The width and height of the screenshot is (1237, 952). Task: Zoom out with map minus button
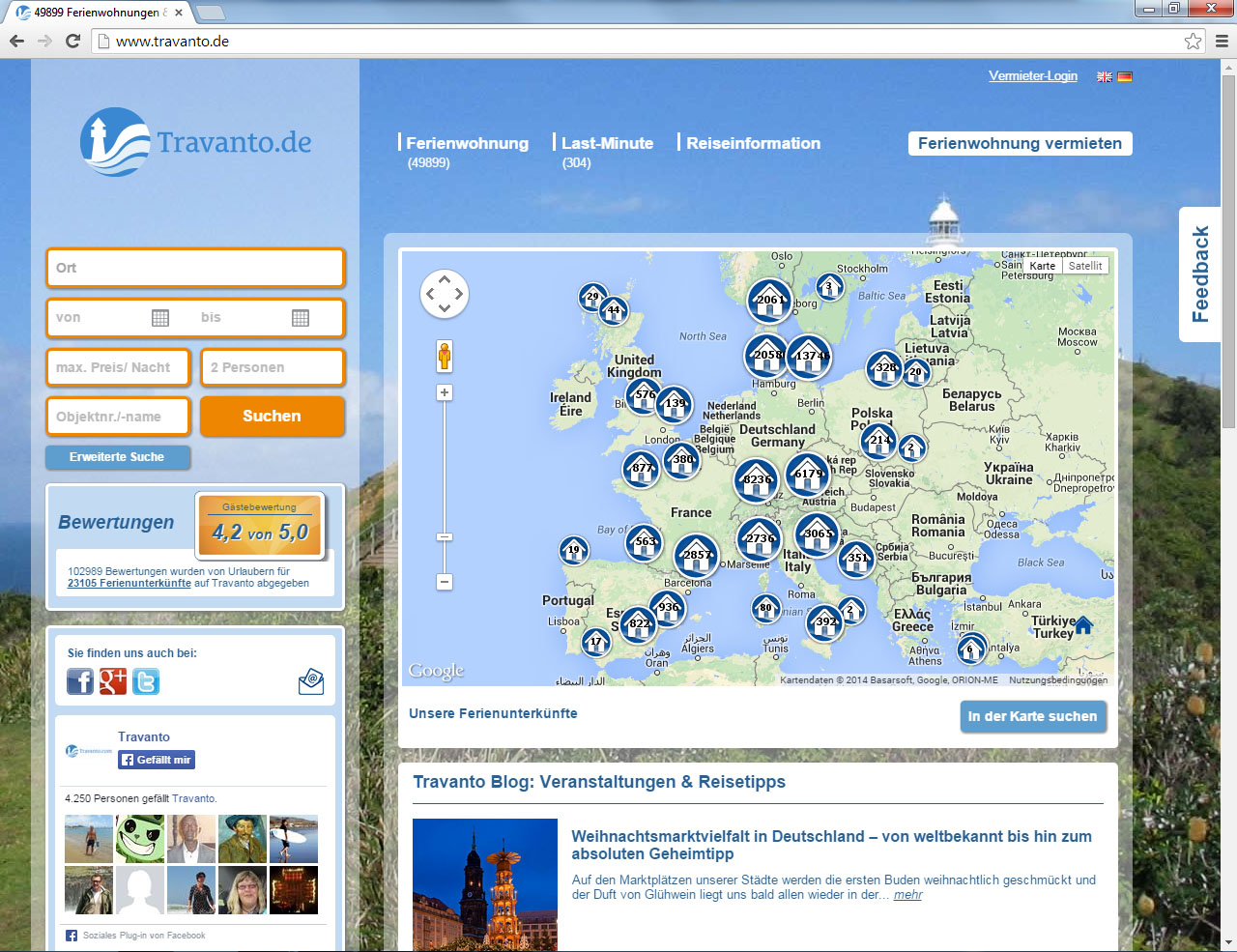coord(445,582)
